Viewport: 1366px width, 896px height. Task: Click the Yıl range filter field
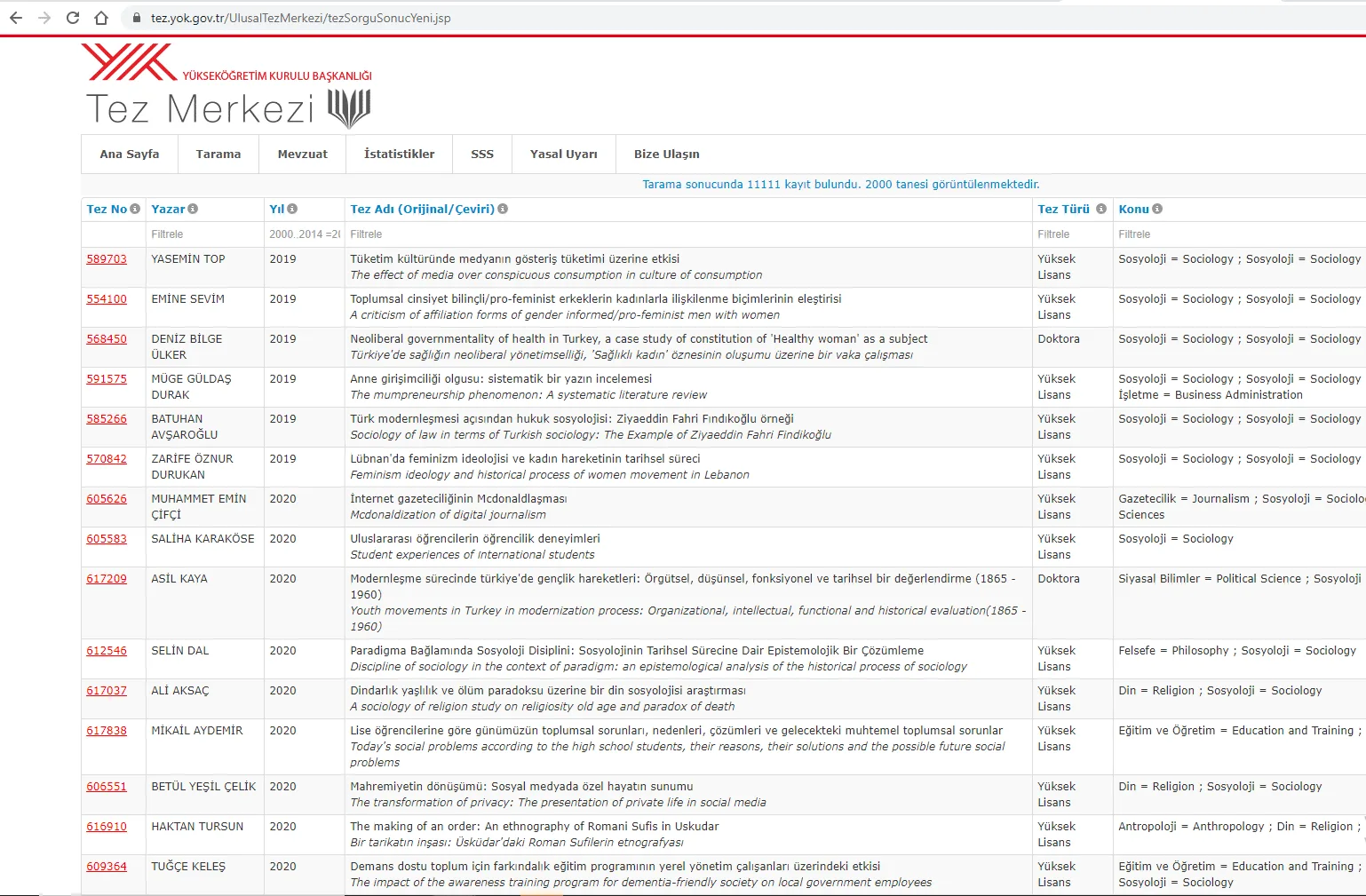[x=304, y=234]
